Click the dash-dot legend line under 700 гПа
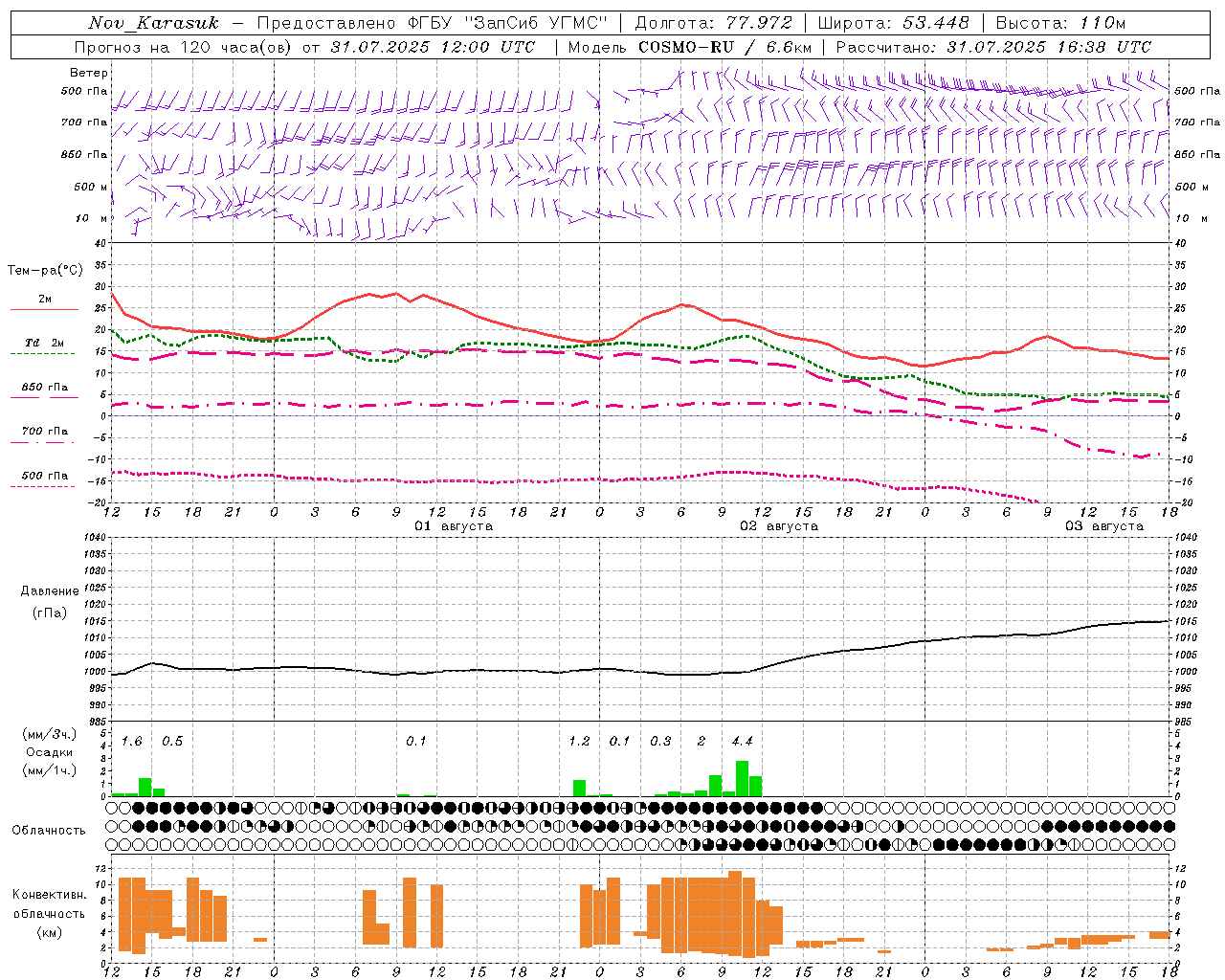Screen dimensions: 1225x980 point(42,442)
